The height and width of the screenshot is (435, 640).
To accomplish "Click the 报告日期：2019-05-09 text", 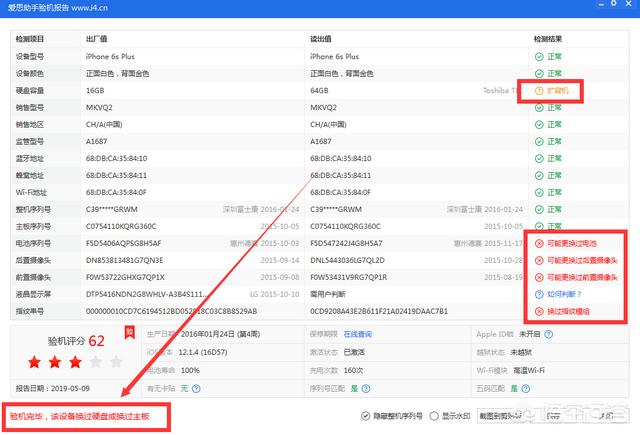I will click(x=53, y=388).
